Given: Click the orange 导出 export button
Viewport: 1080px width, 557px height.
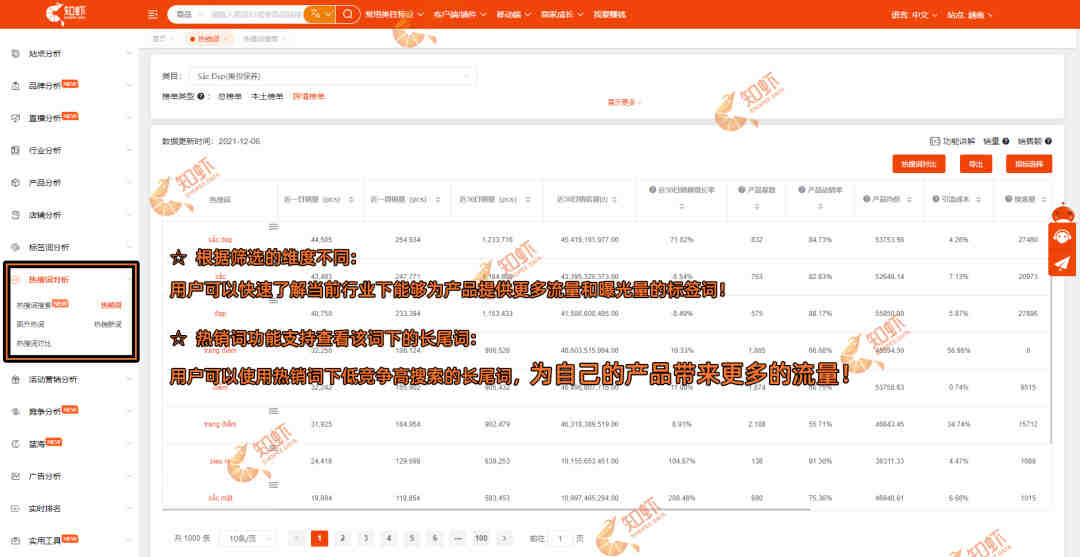Looking at the screenshot, I should [x=976, y=163].
